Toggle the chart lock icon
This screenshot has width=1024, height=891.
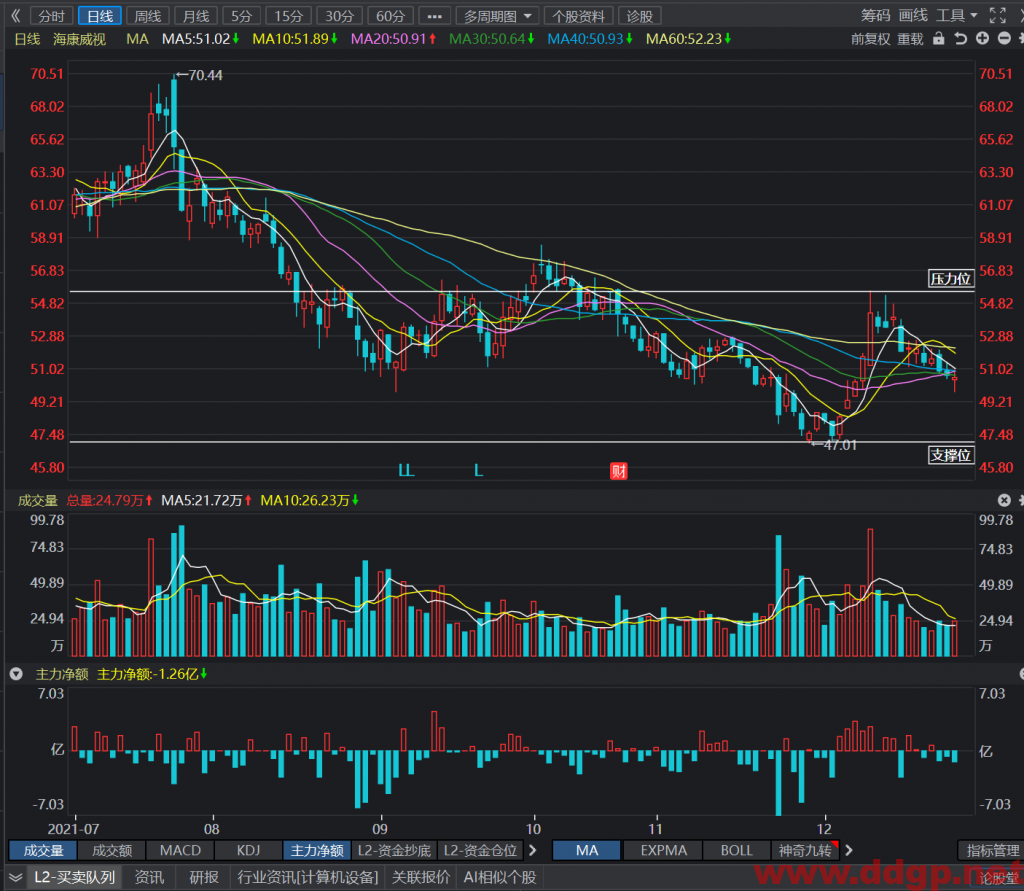[x=938, y=39]
